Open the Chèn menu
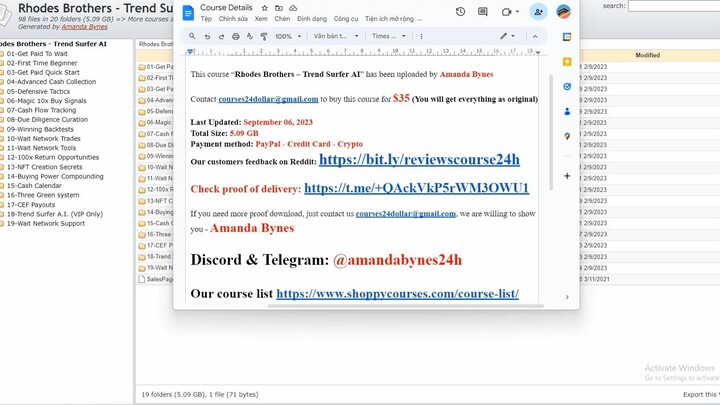This screenshot has height=405, width=720. click(x=282, y=19)
